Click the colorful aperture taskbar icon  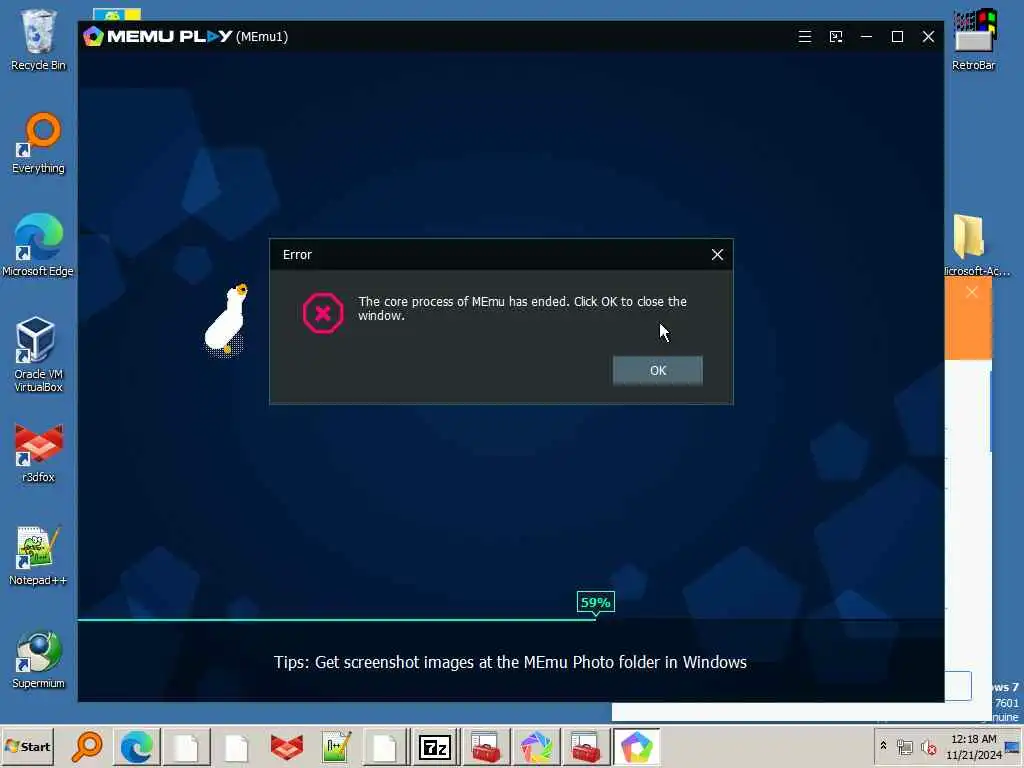(x=536, y=746)
